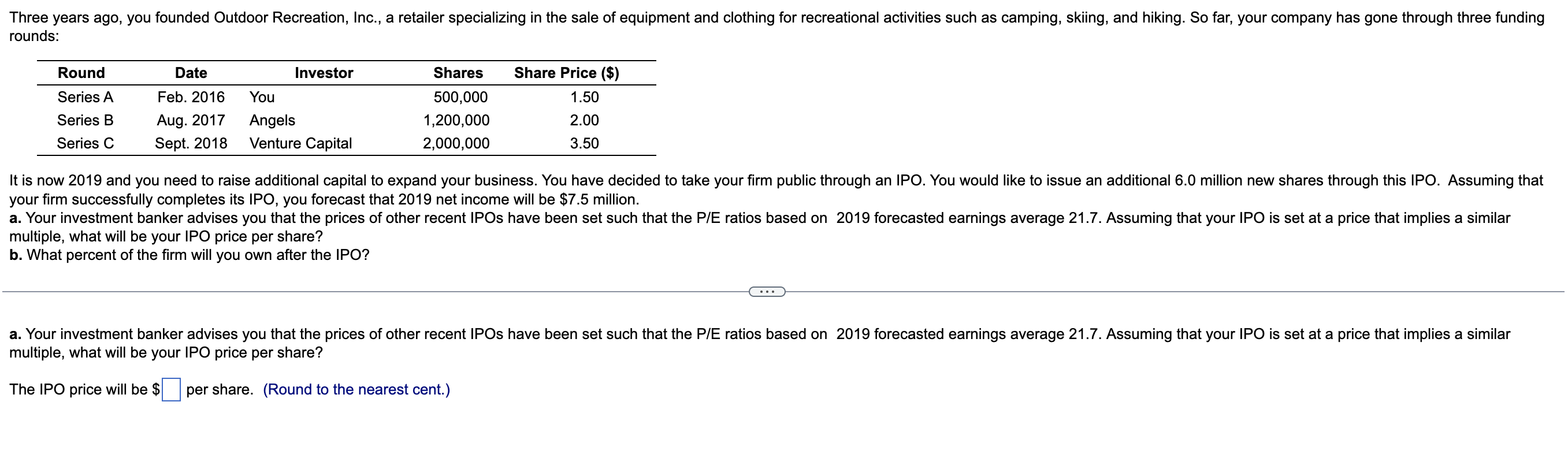Click the 2,000,000 shares value

pyautogui.click(x=456, y=144)
